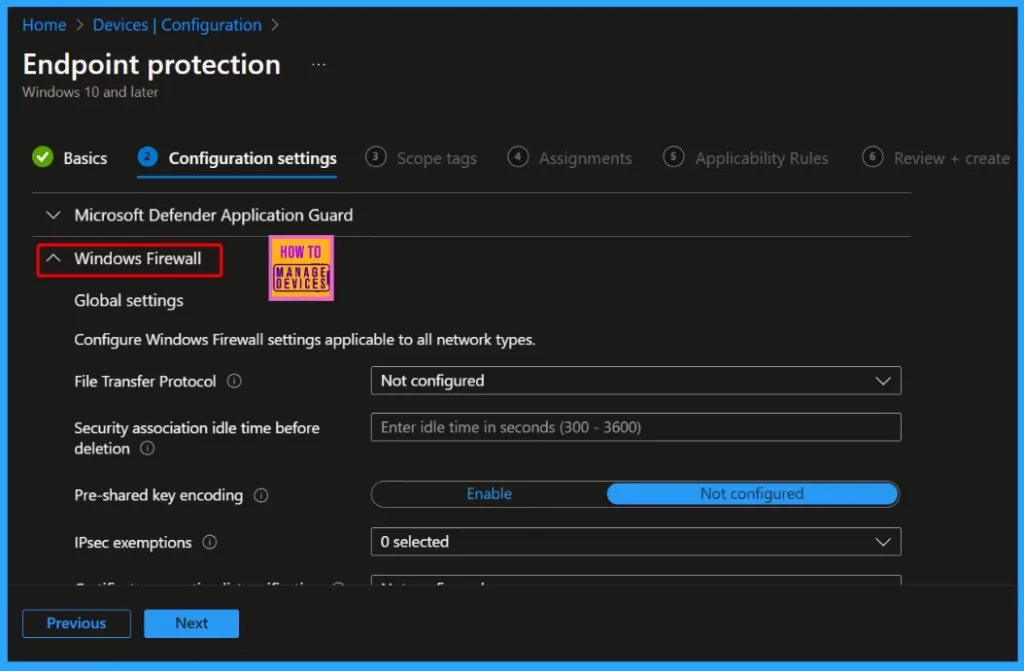This screenshot has height=671, width=1024.
Task: Open the ellipsis menu beside Endpoint protection
Action: (x=318, y=65)
